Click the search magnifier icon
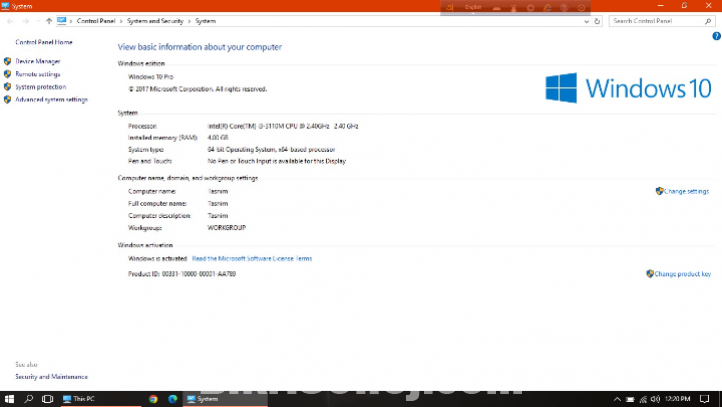Screen dimensions: 722x407 click(708, 21)
